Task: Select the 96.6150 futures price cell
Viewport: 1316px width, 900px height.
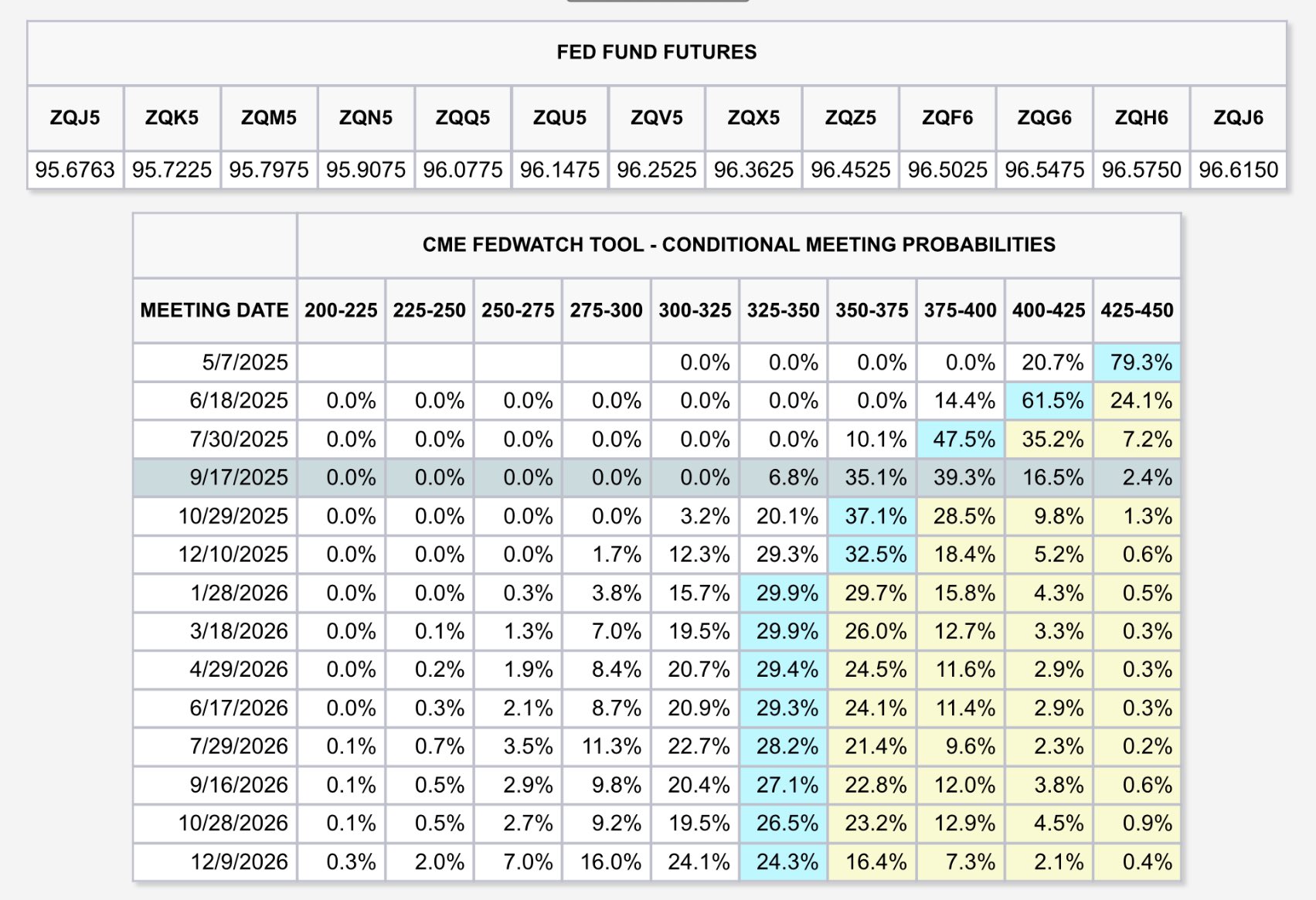Action: point(1238,169)
